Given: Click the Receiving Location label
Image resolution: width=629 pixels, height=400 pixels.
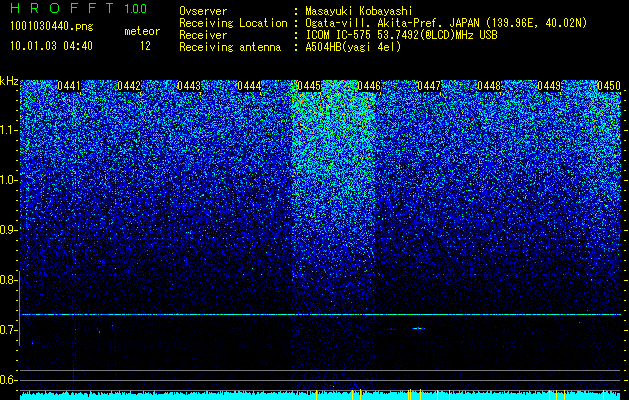Looking at the screenshot, I should tap(233, 23).
